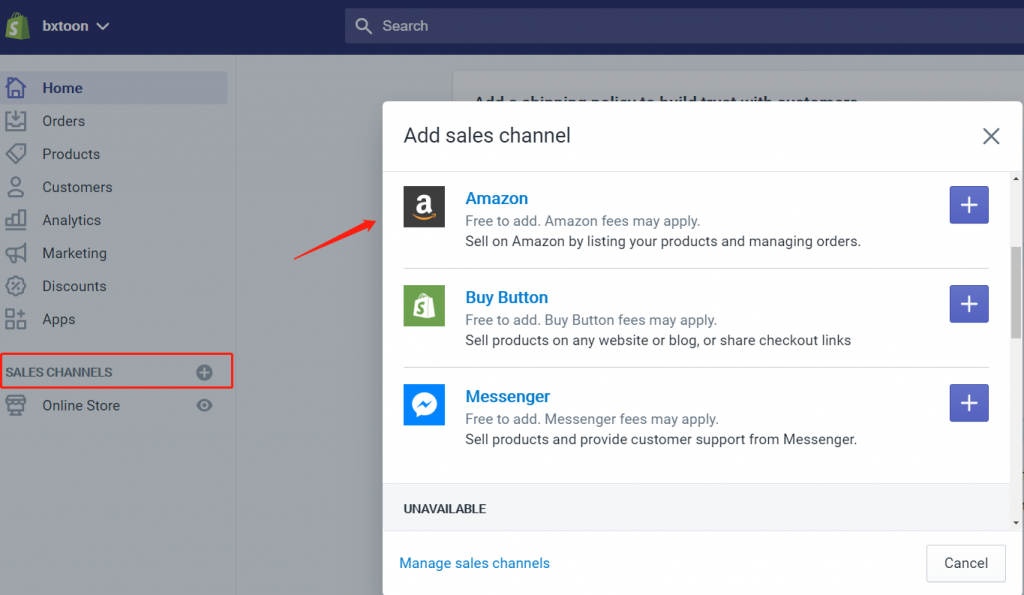The width and height of the screenshot is (1024, 595).
Task: Click the Discounts badge icon
Action: pos(16,286)
